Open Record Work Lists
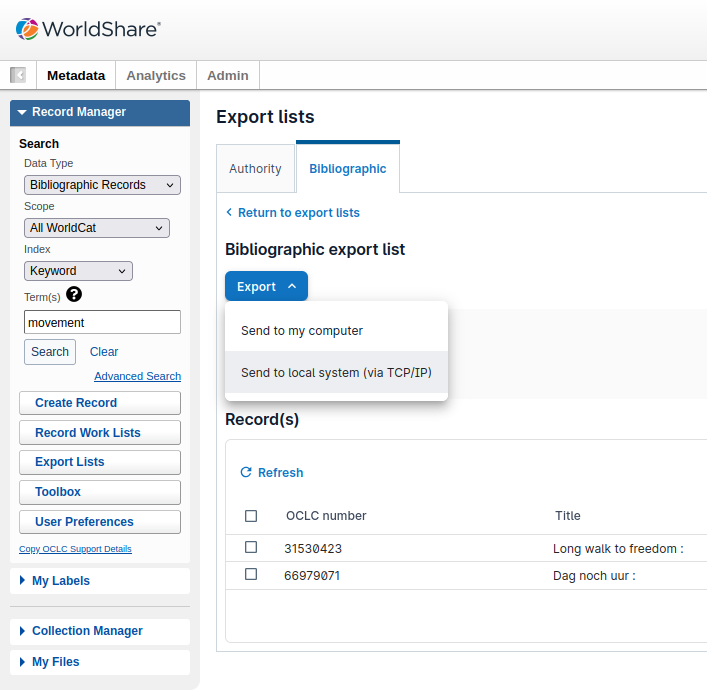Viewport: 707px width, 692px height. pyautogui.click(x=100, y=433)
